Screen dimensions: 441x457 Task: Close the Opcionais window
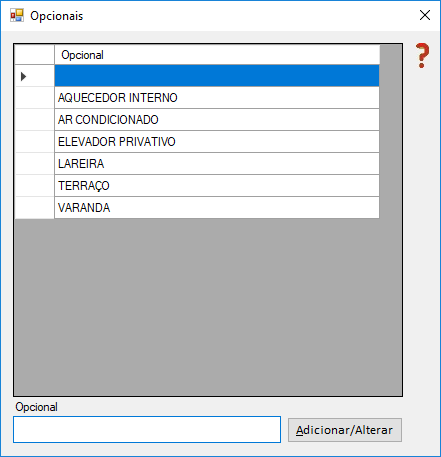click(425, 15)
